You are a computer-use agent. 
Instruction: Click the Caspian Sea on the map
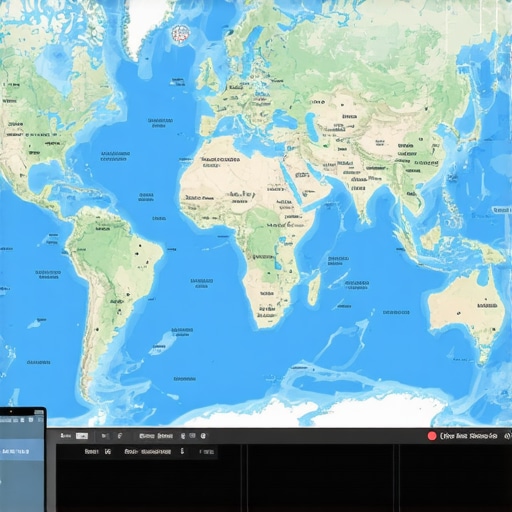[311, 126]
